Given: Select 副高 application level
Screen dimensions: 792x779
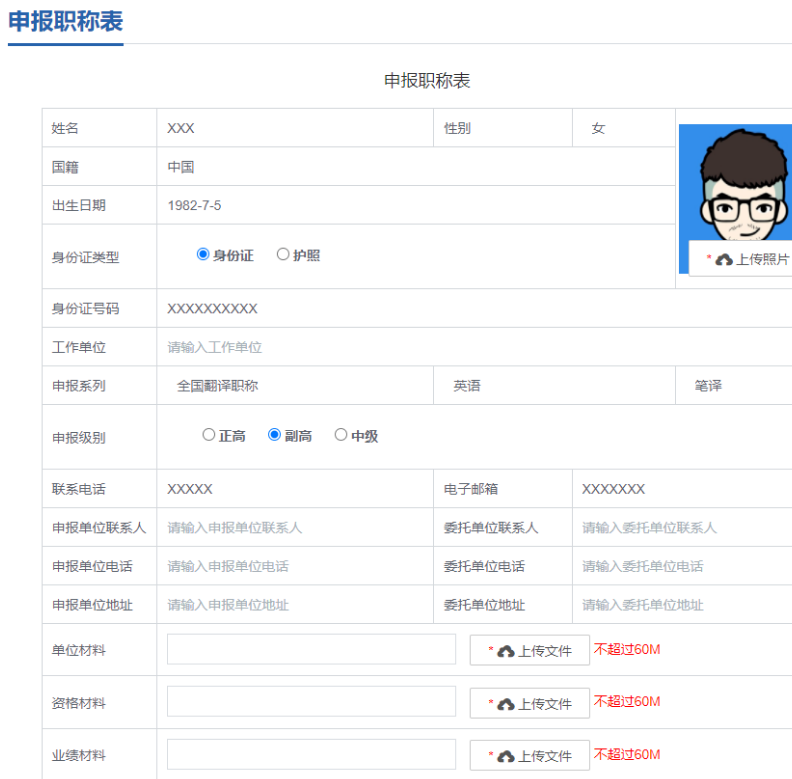Looking at the screenshot, I should point(275,435).
